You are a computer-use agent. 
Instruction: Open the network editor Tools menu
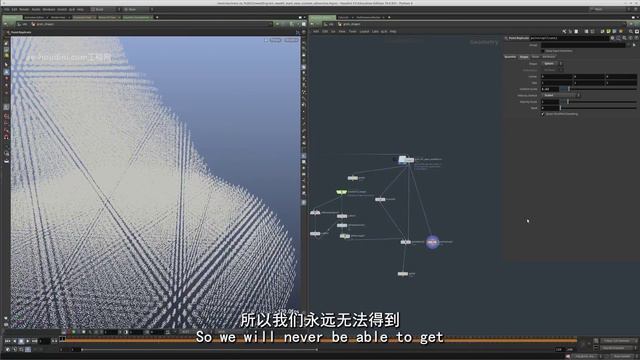[x=353, y=31]
